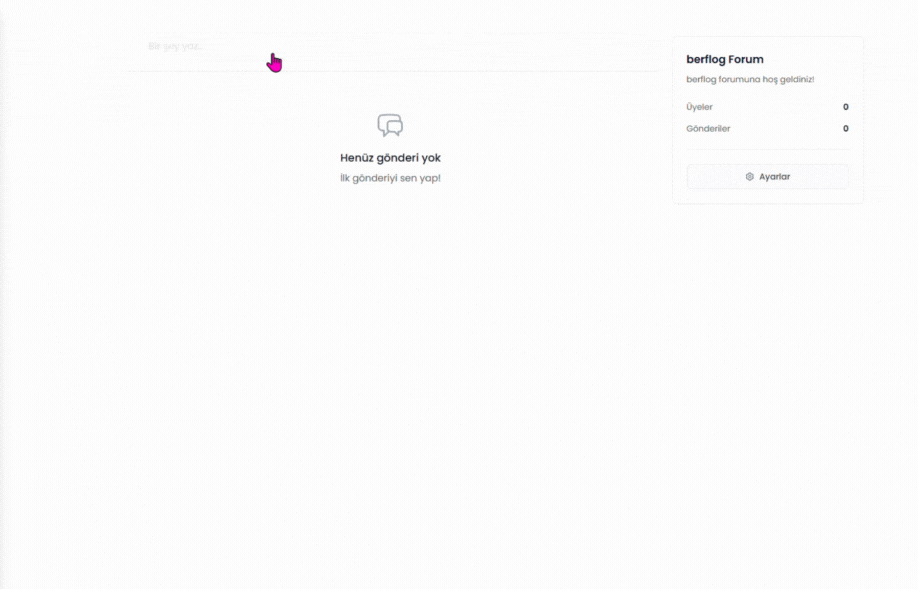Click the 'berflog forumuna hoş geldiniz!' welcome text

pyautogui.click(x=750, y=79)
